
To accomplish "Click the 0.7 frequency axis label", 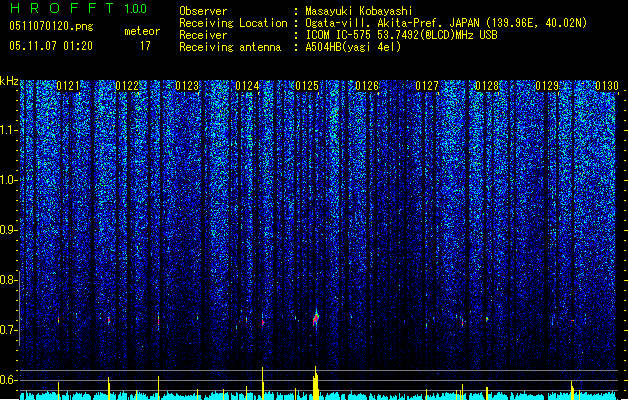I will (8, 330).
